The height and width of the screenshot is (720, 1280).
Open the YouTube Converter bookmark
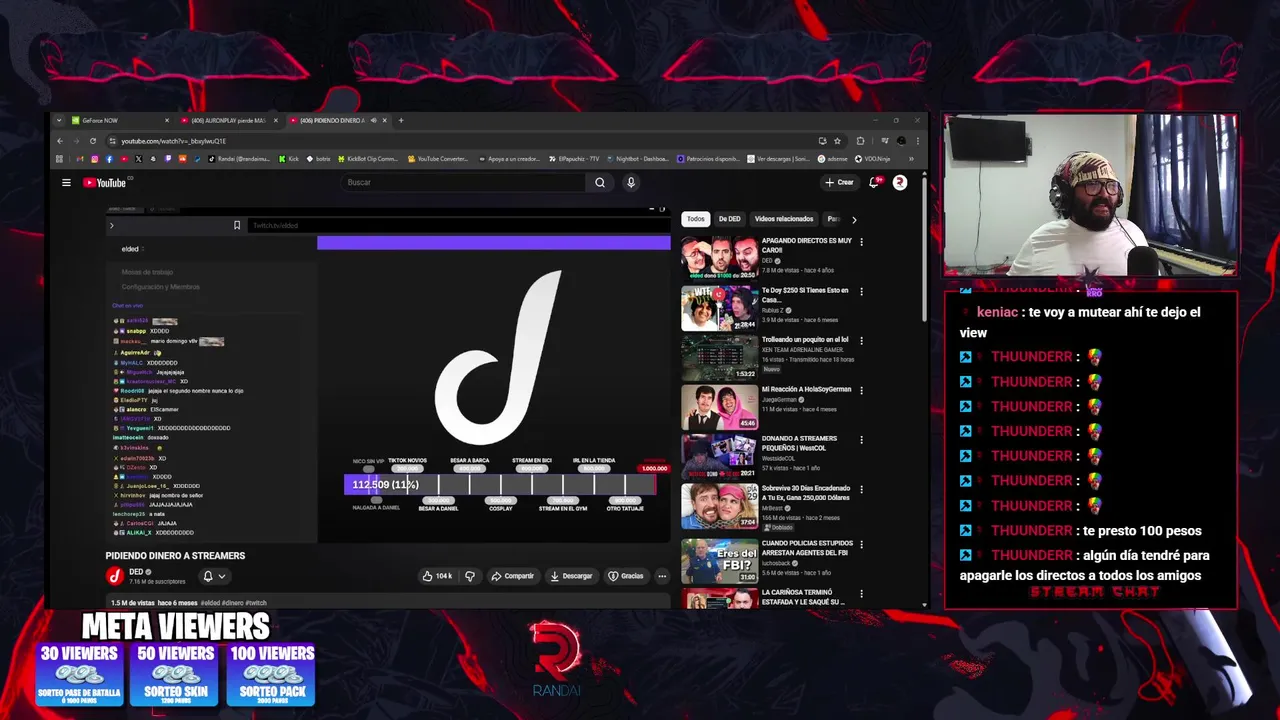(437, 158)
